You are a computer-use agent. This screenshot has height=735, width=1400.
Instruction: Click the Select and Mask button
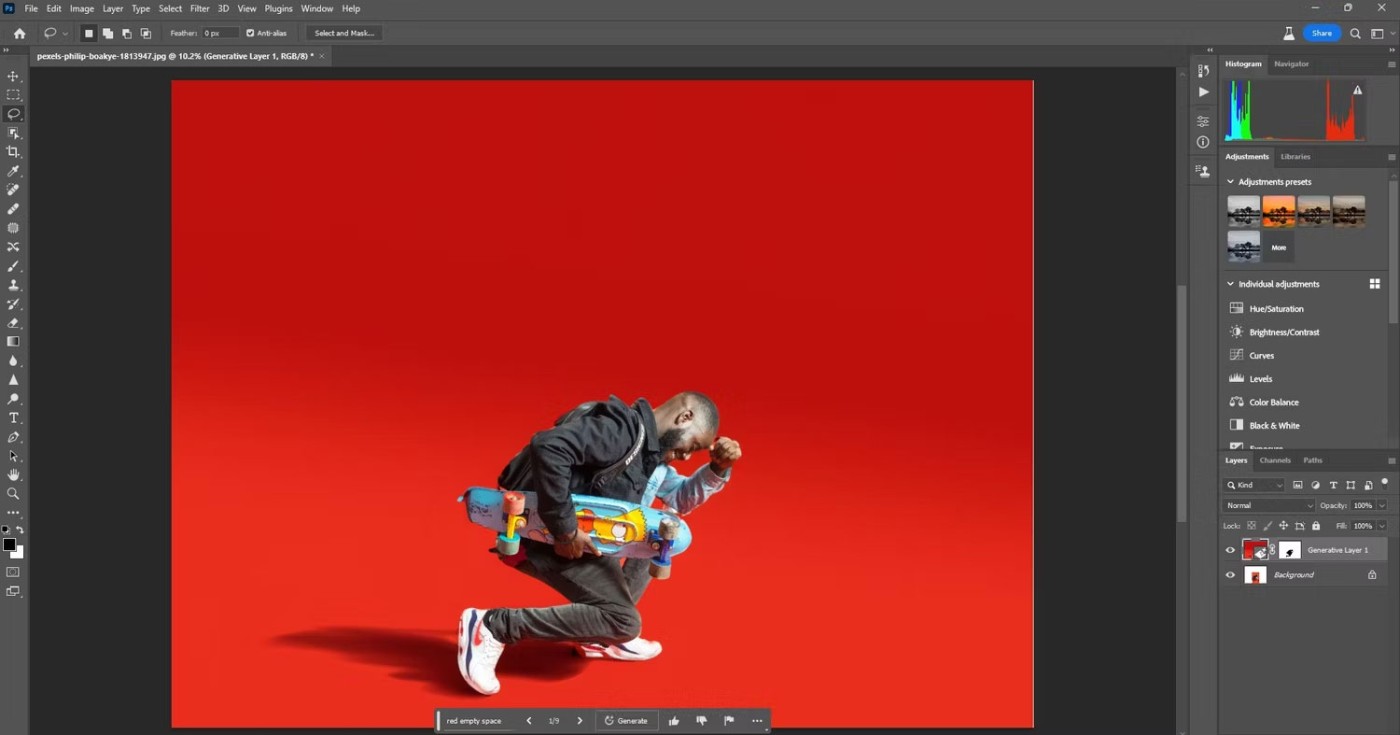tap(344, 33)
